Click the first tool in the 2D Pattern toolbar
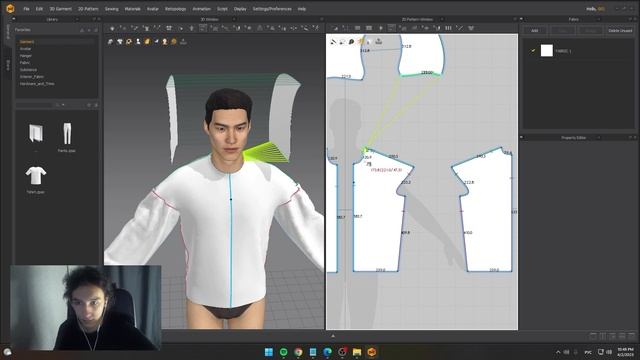This screenshot has height=360, width=640. coord(335,28)
